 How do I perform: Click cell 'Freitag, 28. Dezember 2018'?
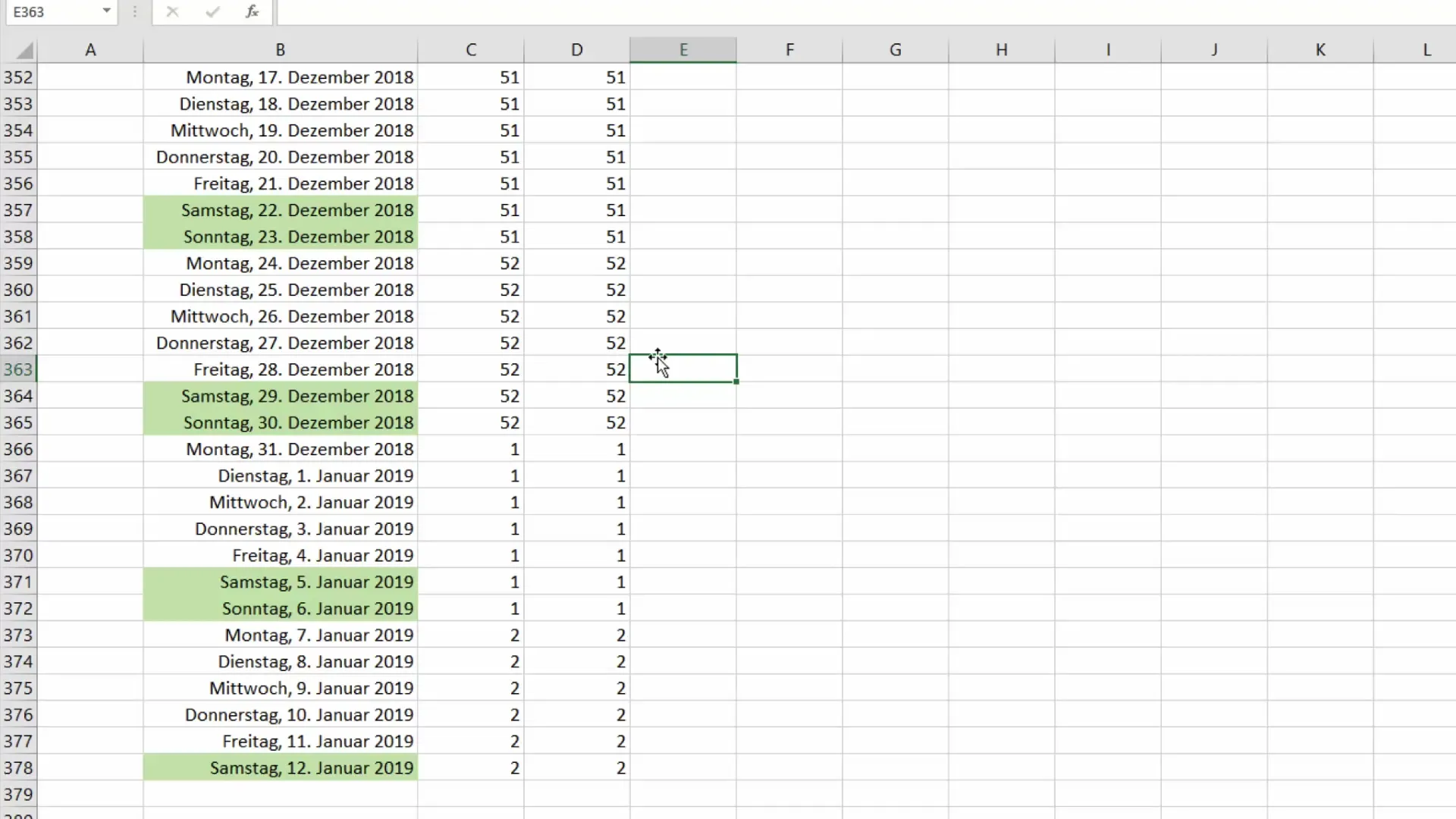coord(281,369)
